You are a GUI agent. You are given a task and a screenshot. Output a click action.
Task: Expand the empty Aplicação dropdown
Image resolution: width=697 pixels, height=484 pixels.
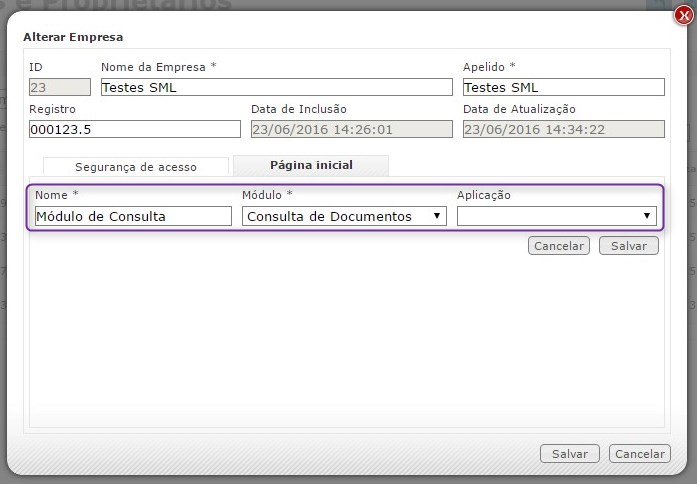(x=556, y=216)
